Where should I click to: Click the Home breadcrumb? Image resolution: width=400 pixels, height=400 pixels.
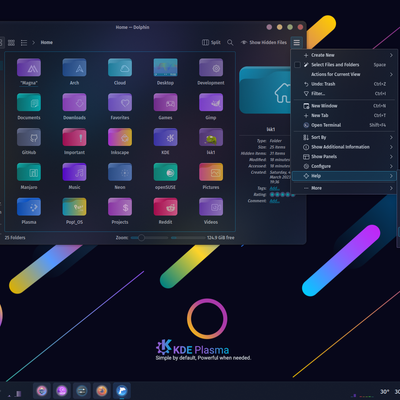[x=47, y=42]
